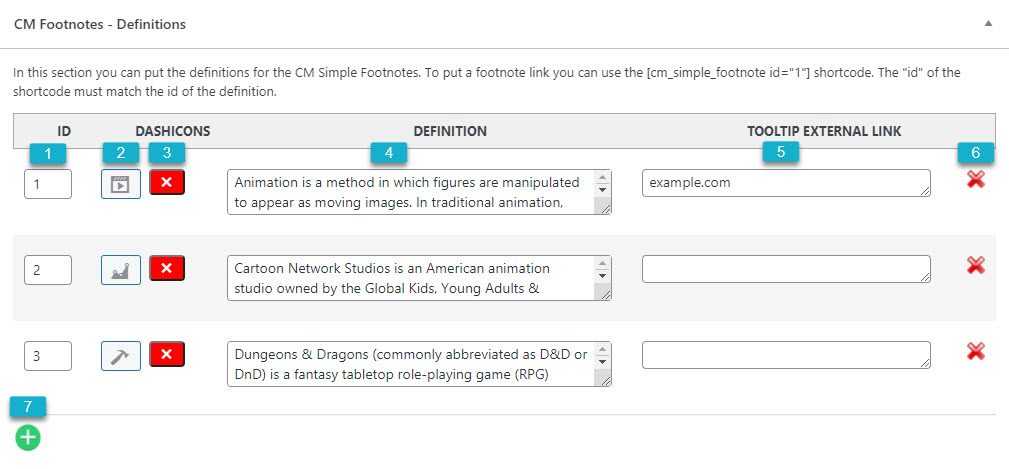
Task: Add a new footnote definition with green plus
Action: click(28, 437)
